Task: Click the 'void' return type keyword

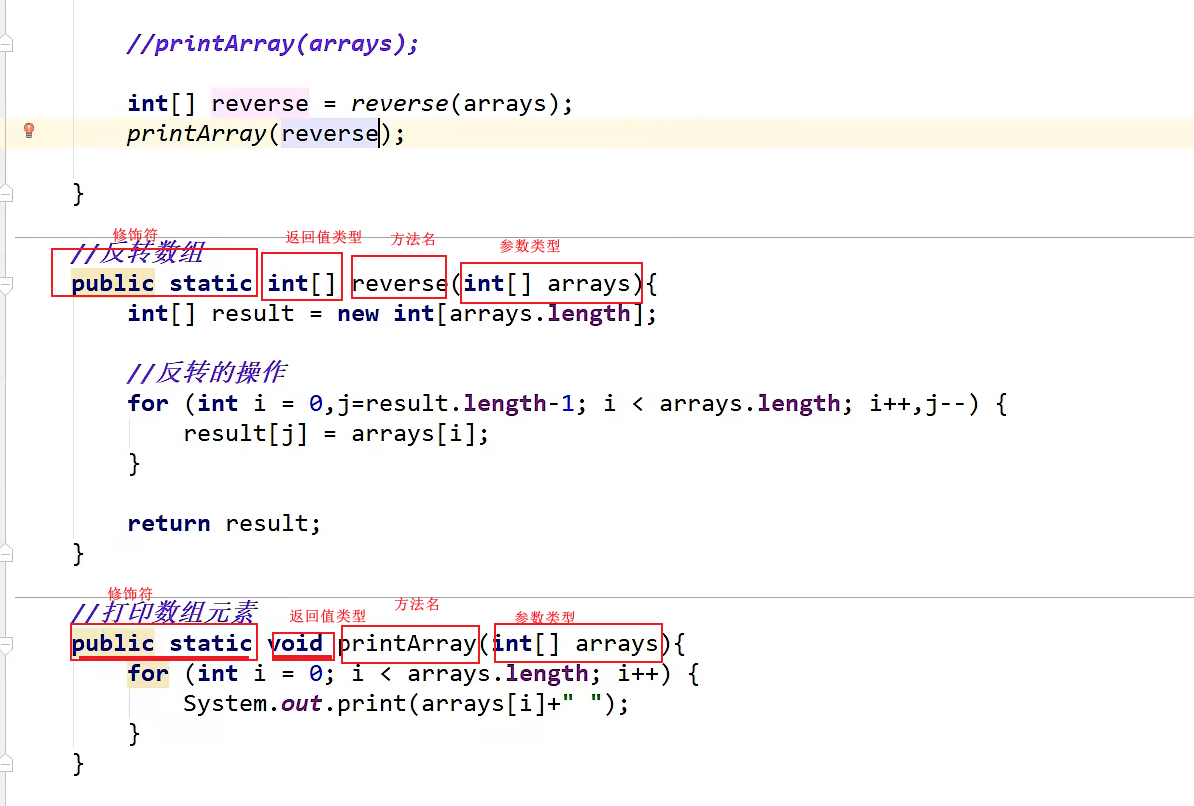Action: tap(295, 644)
